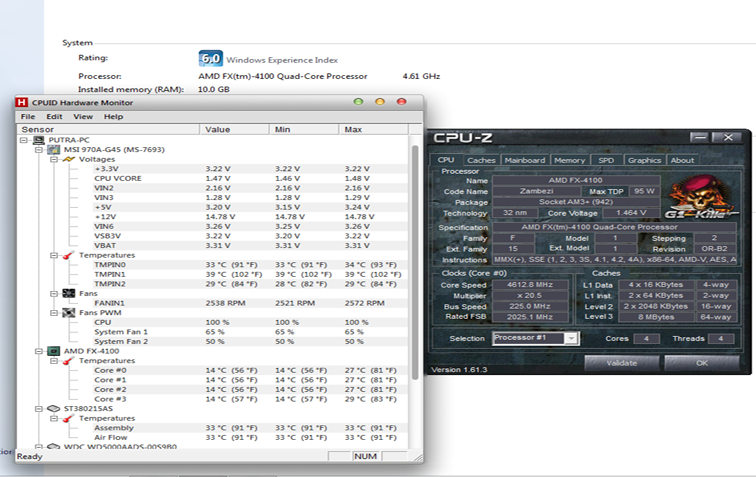Click the AMD FX-4100 chip icon
This screenshot has height=477, width=756.
(x=54, y=351)
